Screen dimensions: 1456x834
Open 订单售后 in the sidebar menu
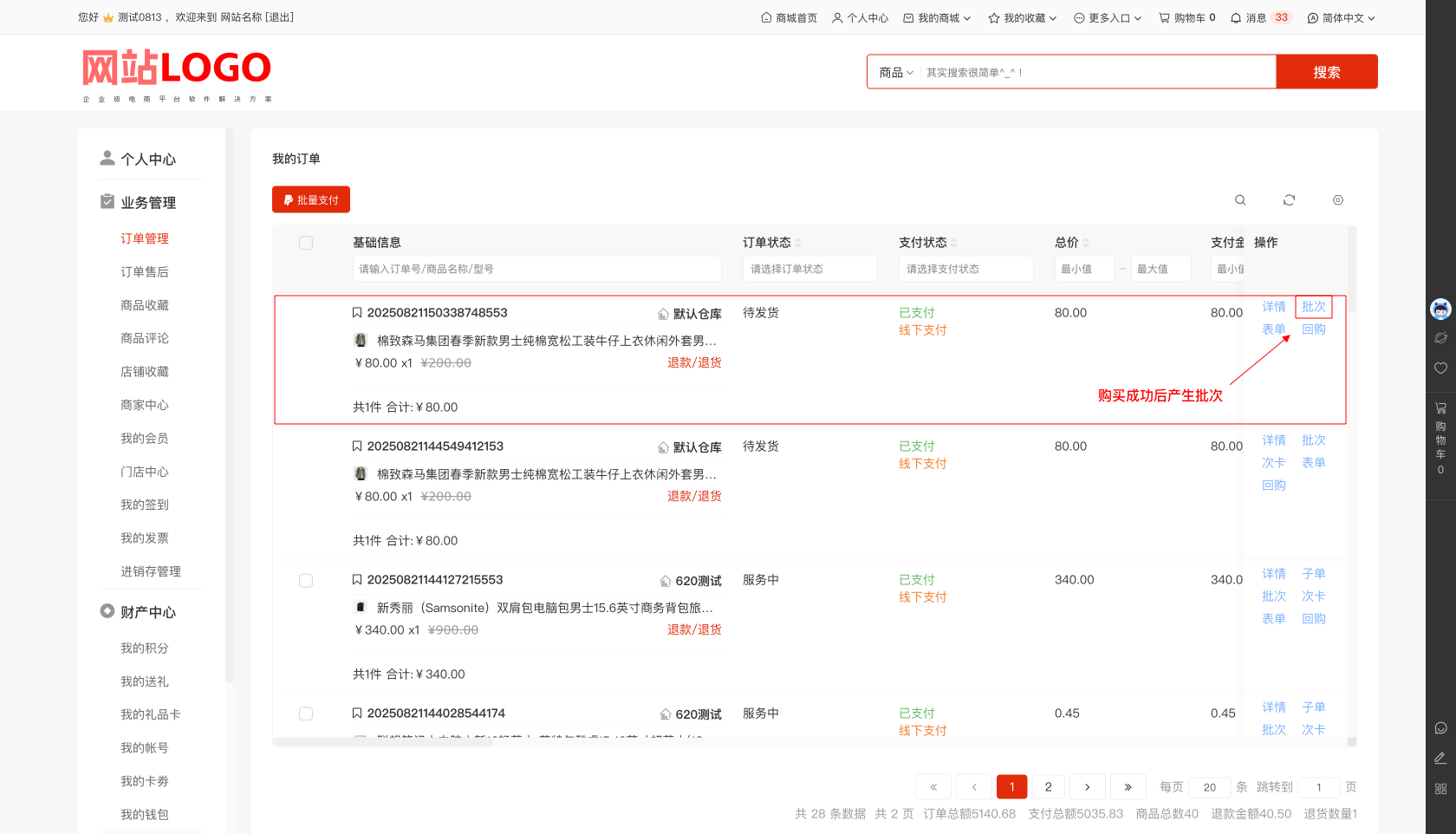pos(145,272)
